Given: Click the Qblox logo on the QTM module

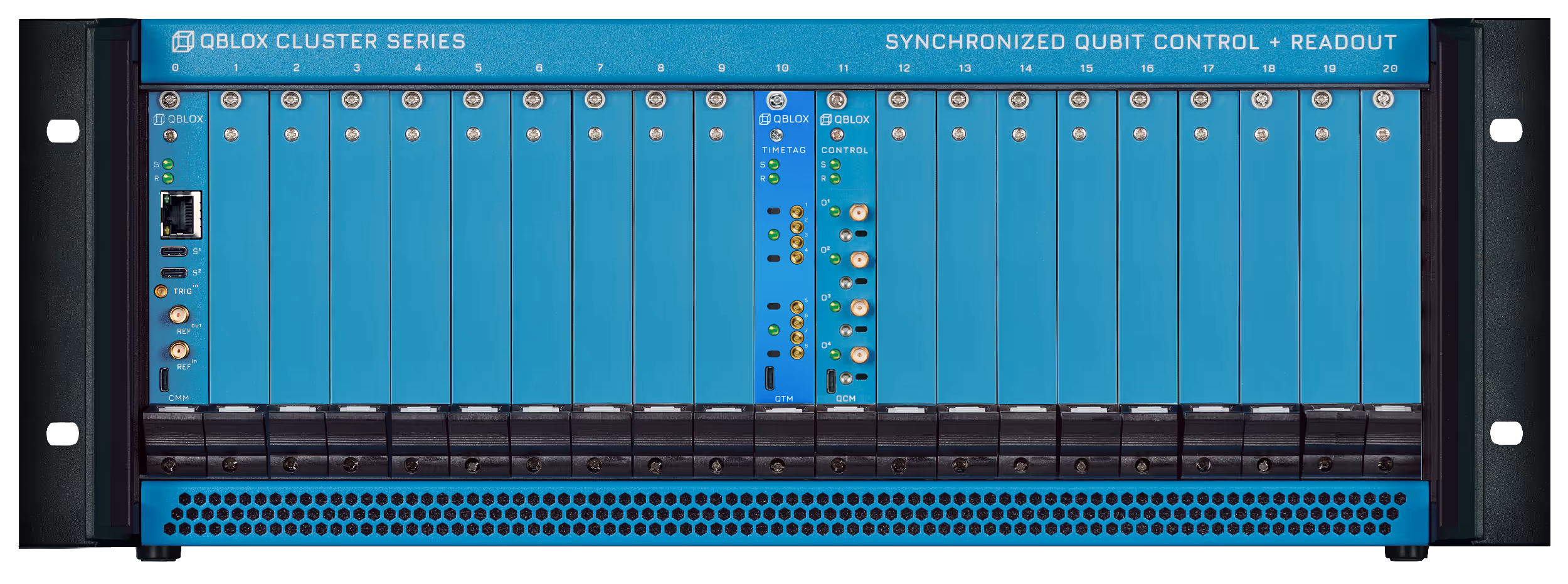Looking at the screenshot, I should point(784,119).
